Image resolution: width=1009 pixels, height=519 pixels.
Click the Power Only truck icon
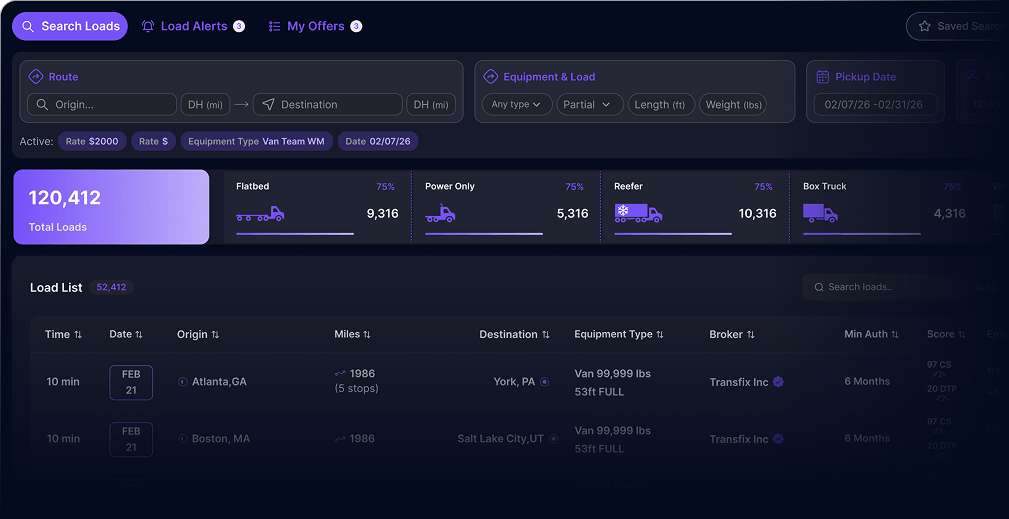click(440, 214)
